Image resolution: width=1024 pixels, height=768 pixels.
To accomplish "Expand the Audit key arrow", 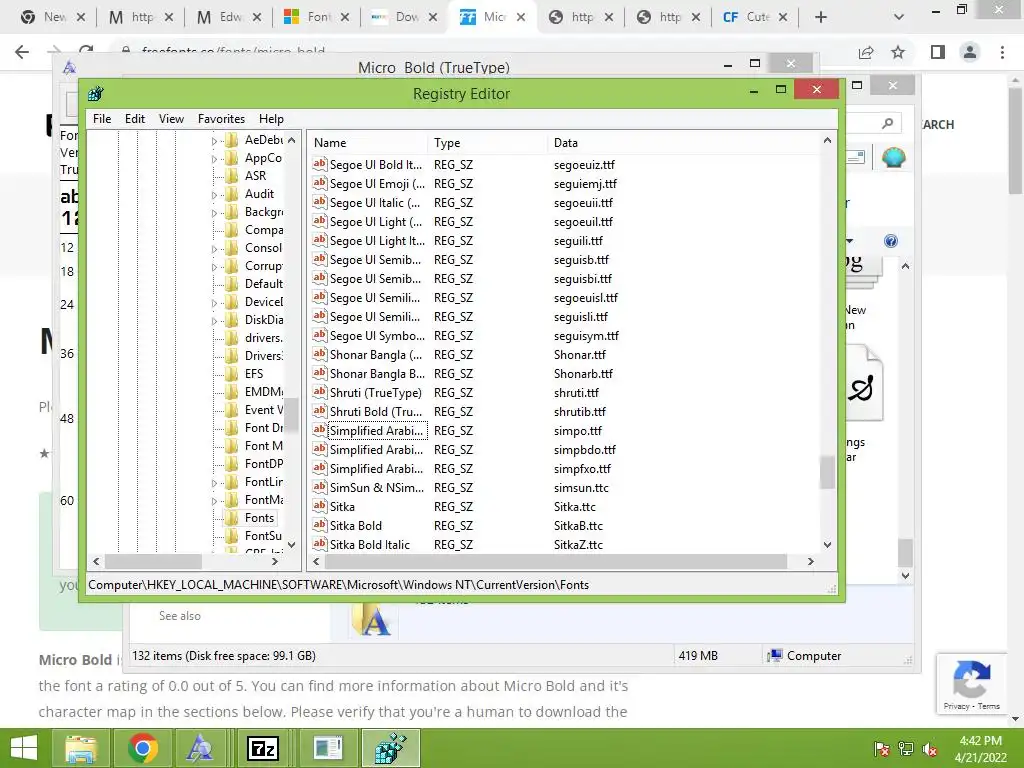I will pyautogui.click(x=214, y=195).
